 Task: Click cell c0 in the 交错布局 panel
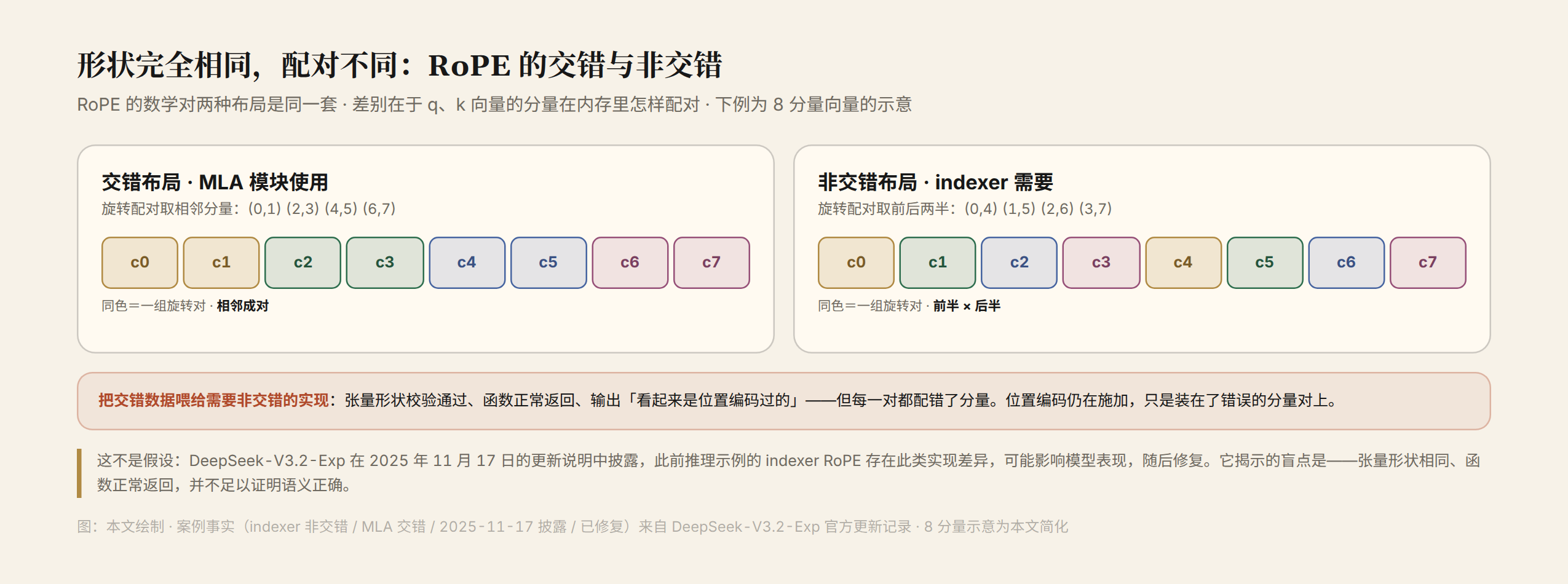pyautogui.click(x=140, y=262)
